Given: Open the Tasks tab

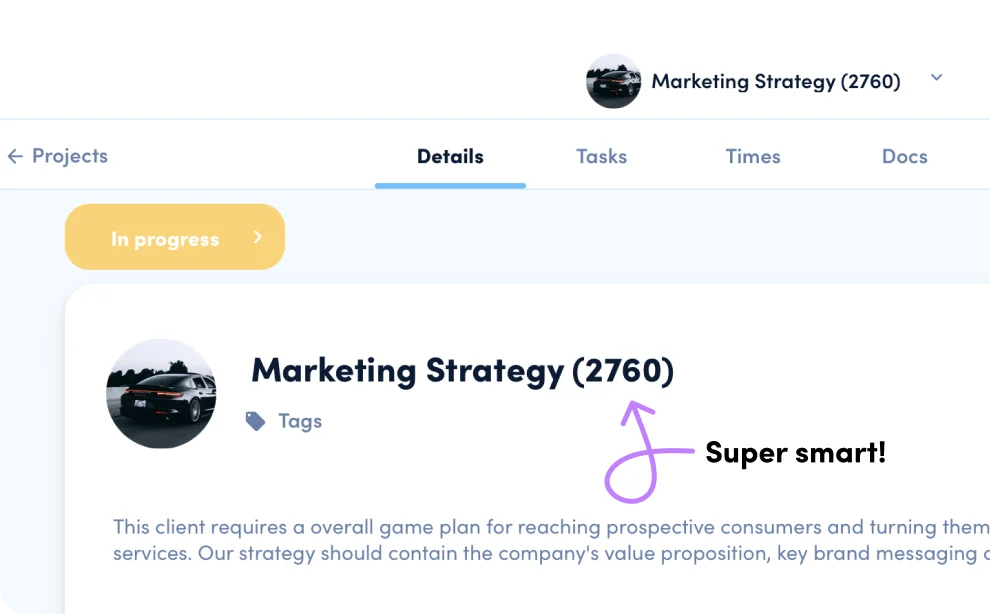Looking at the screenshot, I should tap(601, 157).
